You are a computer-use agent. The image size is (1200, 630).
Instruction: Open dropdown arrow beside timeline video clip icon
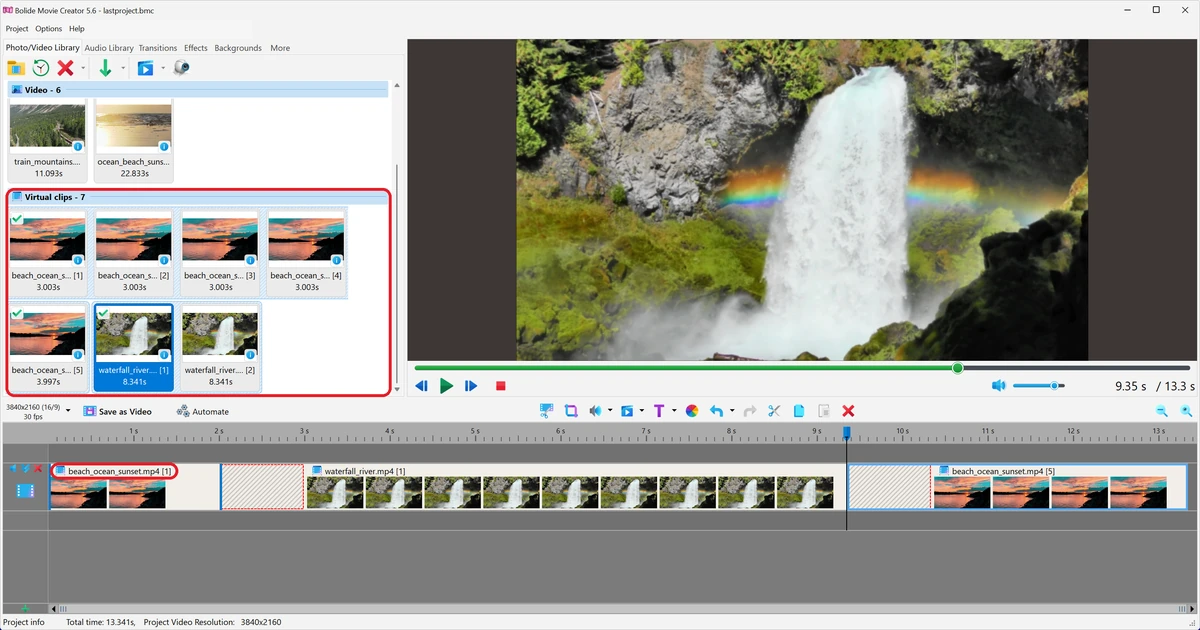tap(641, 411)
